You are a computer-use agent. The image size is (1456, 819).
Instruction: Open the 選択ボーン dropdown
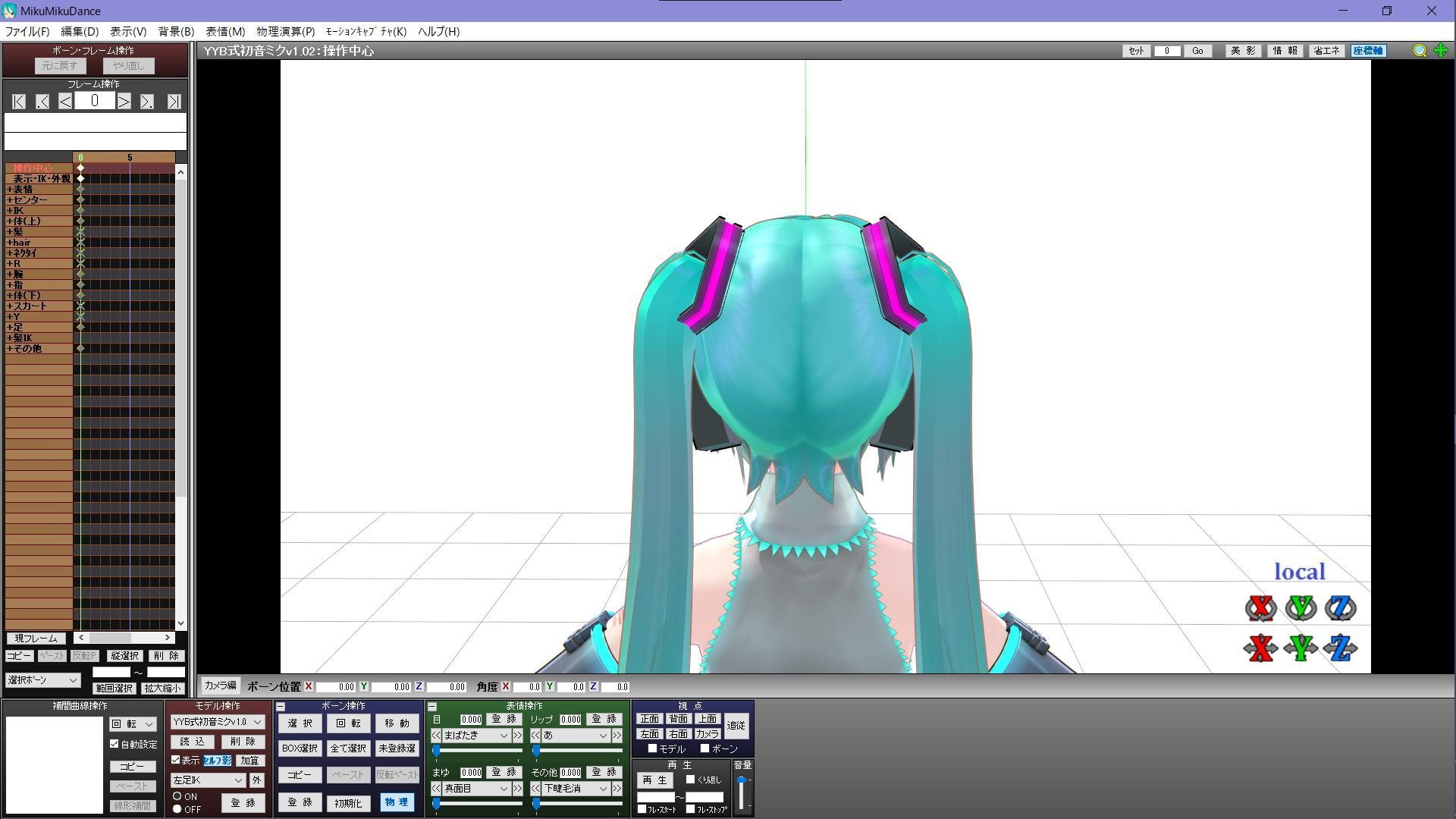[42, 680]
